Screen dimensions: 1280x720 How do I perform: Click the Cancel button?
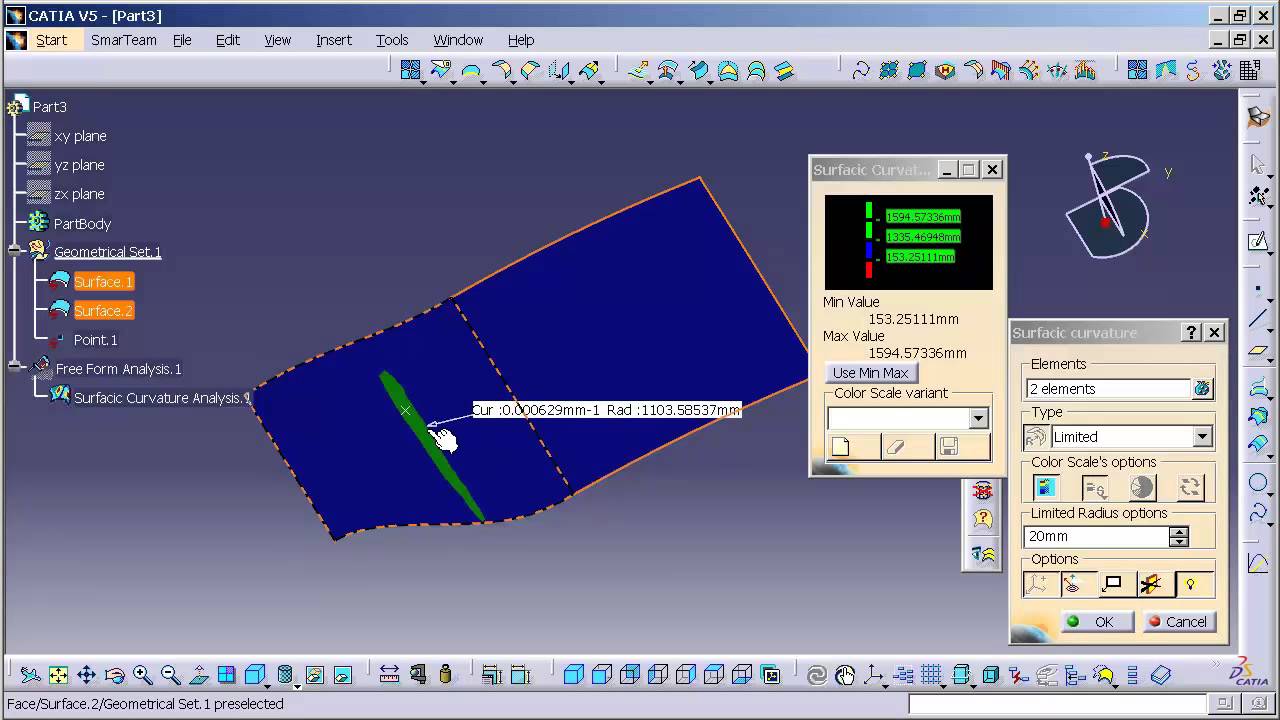pos(1178,622)
